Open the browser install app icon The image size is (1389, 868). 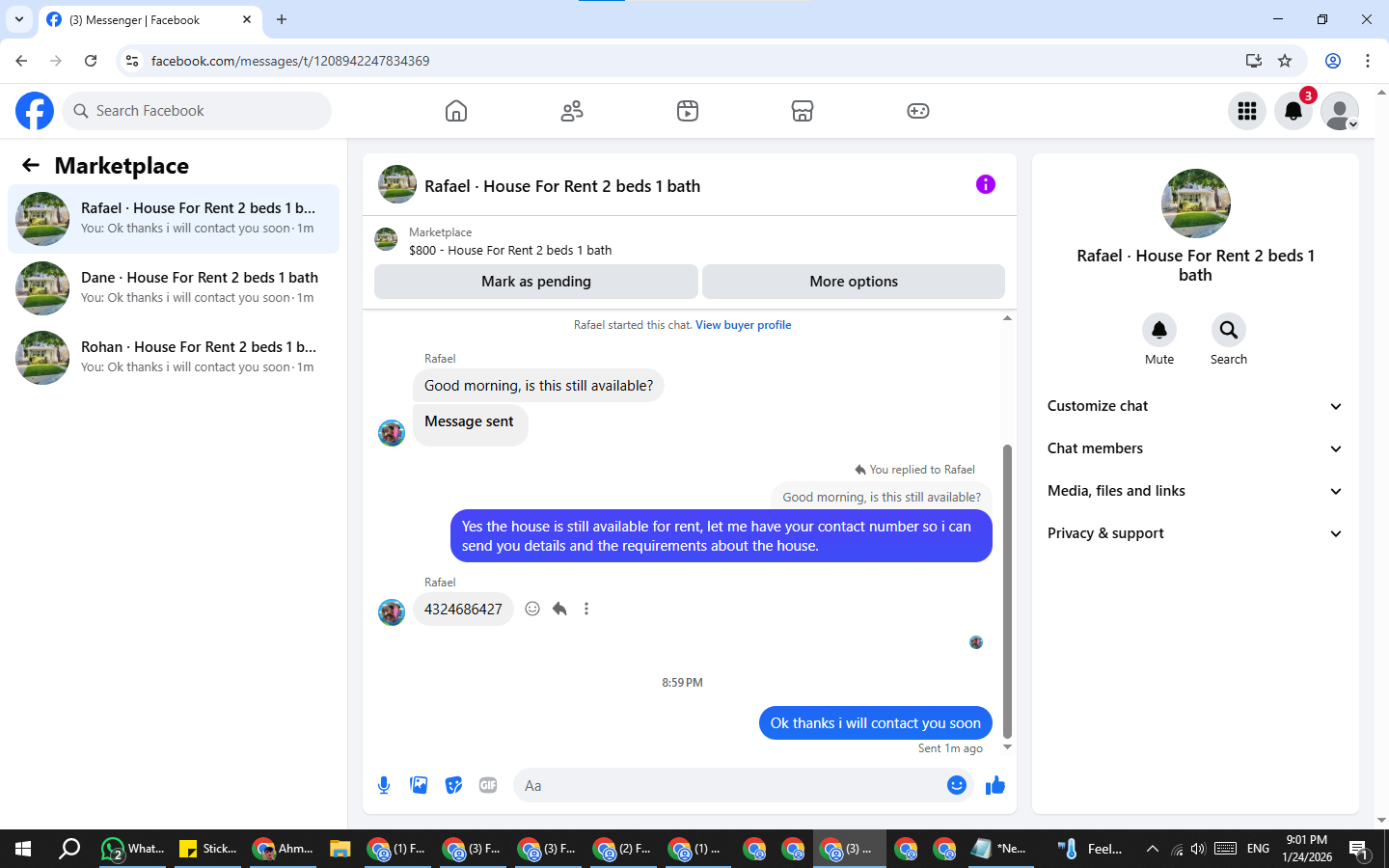click(x=1253, y=61)
